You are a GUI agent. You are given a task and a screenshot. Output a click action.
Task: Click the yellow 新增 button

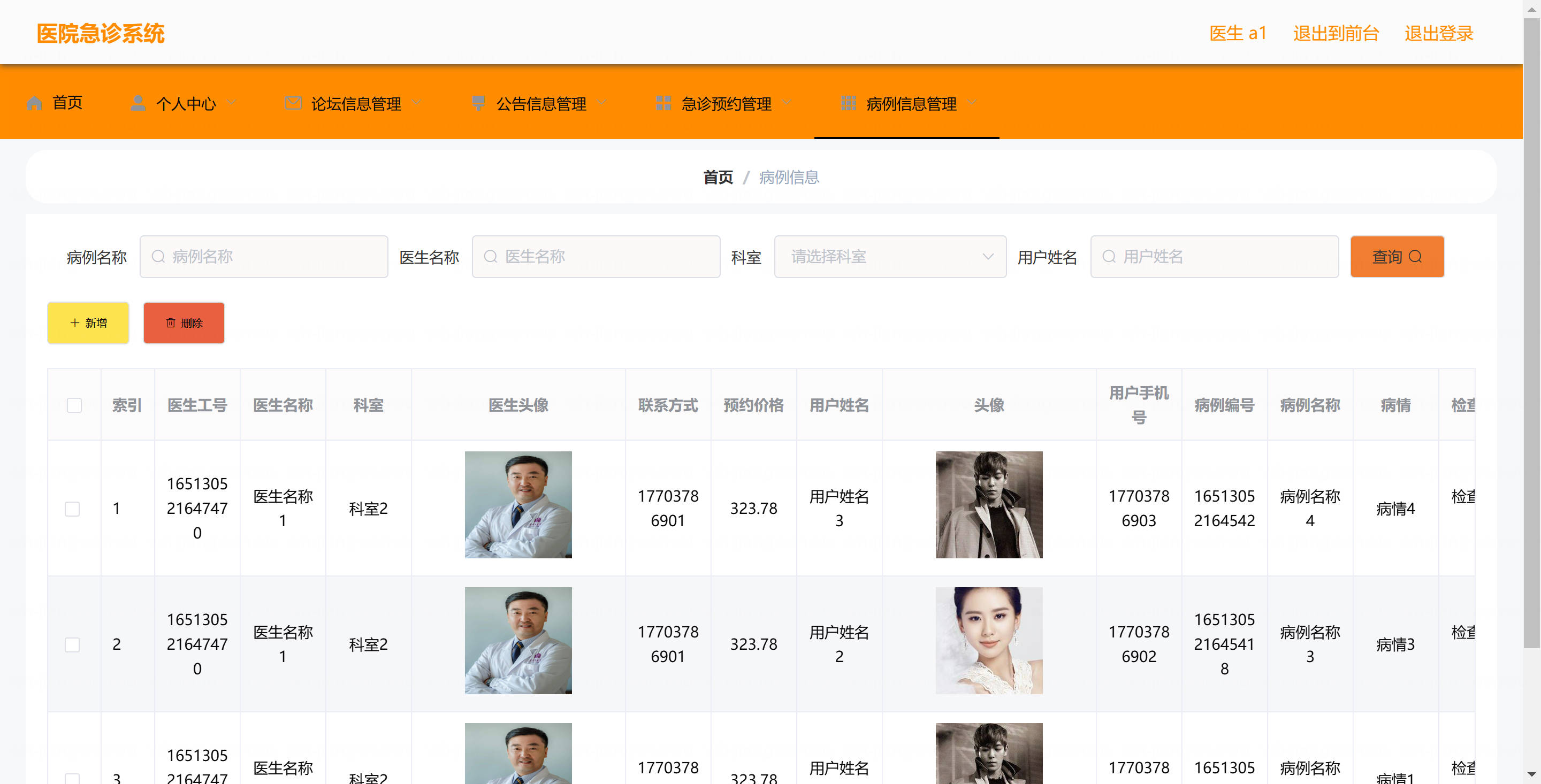point(88,323)
